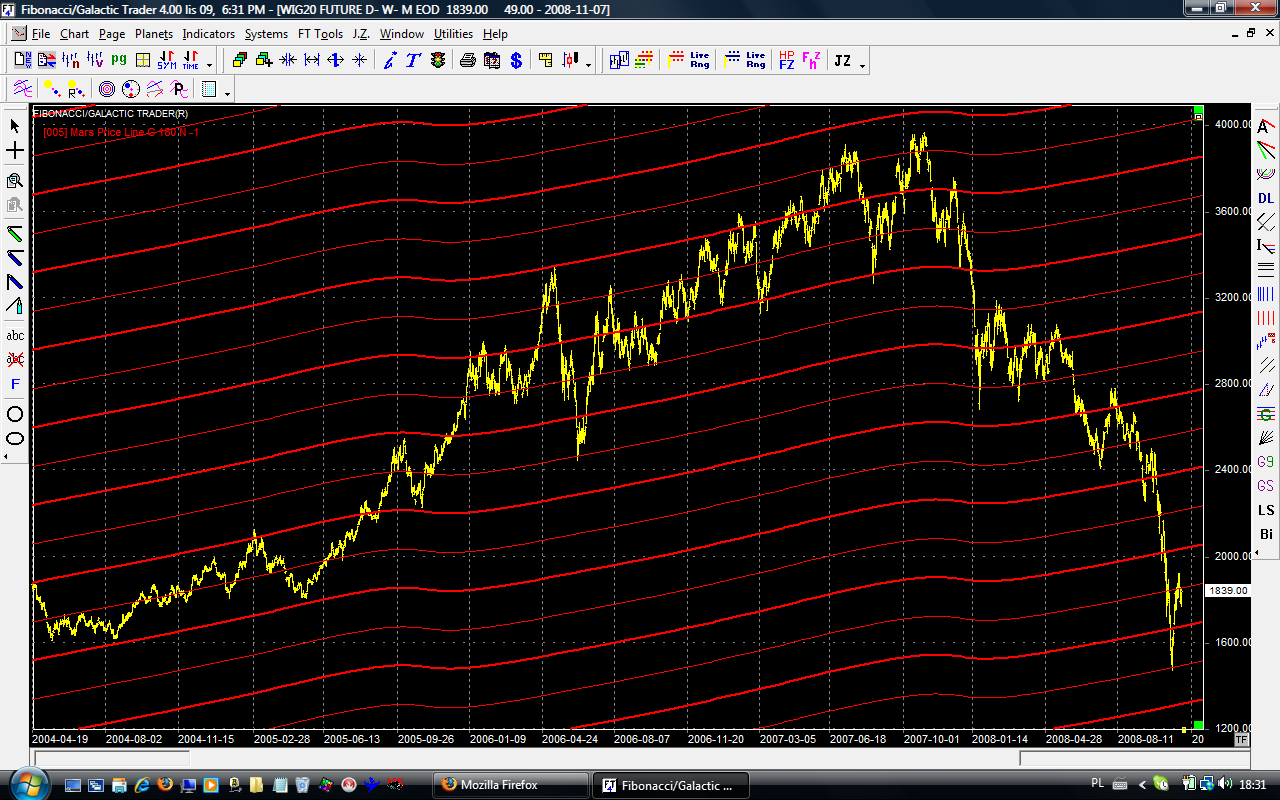Open the FT Tools menu

click(x=320, y=34)
